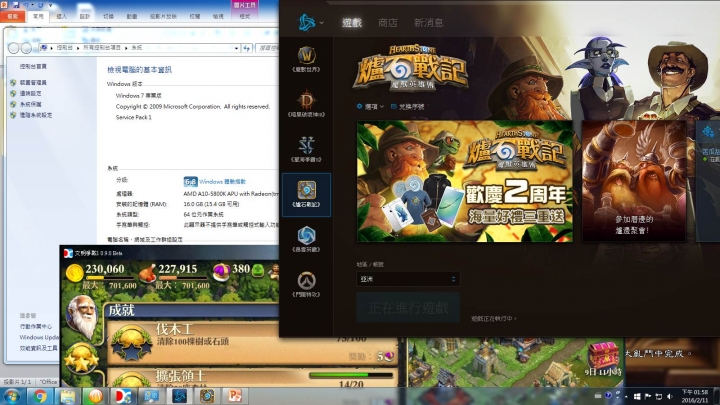Click the 兌換序號 redeem code link
Screen dimensions: 720x405
(x=408, y=107)
